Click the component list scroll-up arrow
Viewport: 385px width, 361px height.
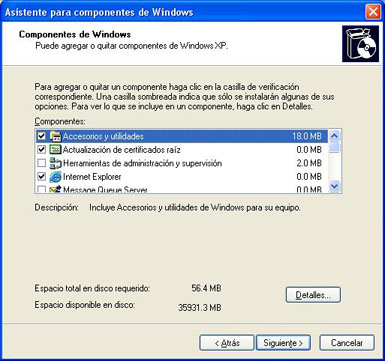tap(334, 136)
